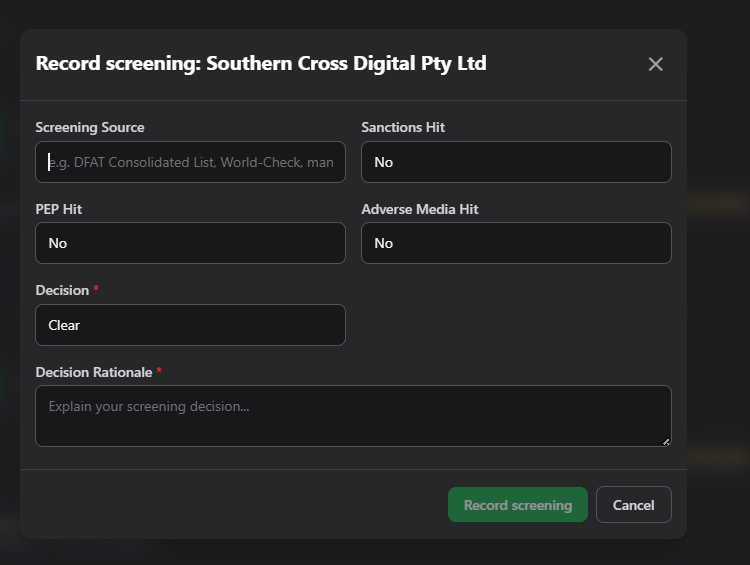The height and width of the screenshot is (565, 750).
Task: Click the Screening Source label
Action: tap(90, 127)
